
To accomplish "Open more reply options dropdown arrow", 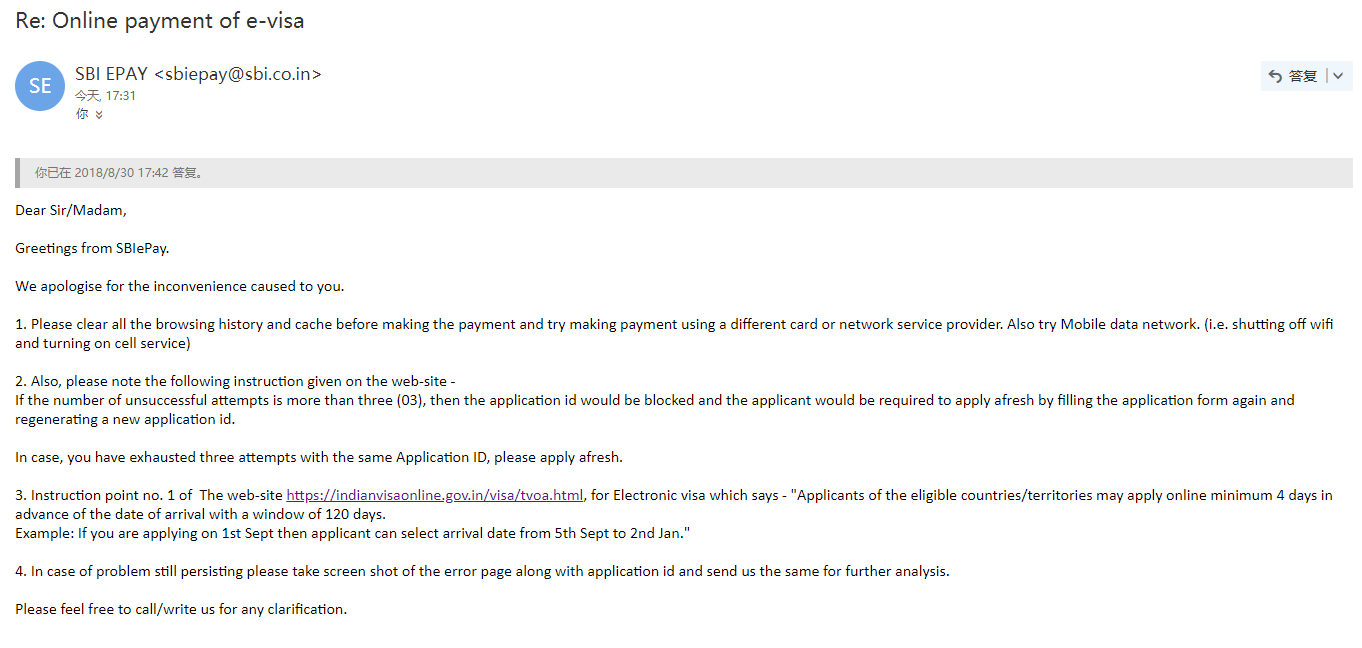I will pyautogui.click(x=1338, y=76).
